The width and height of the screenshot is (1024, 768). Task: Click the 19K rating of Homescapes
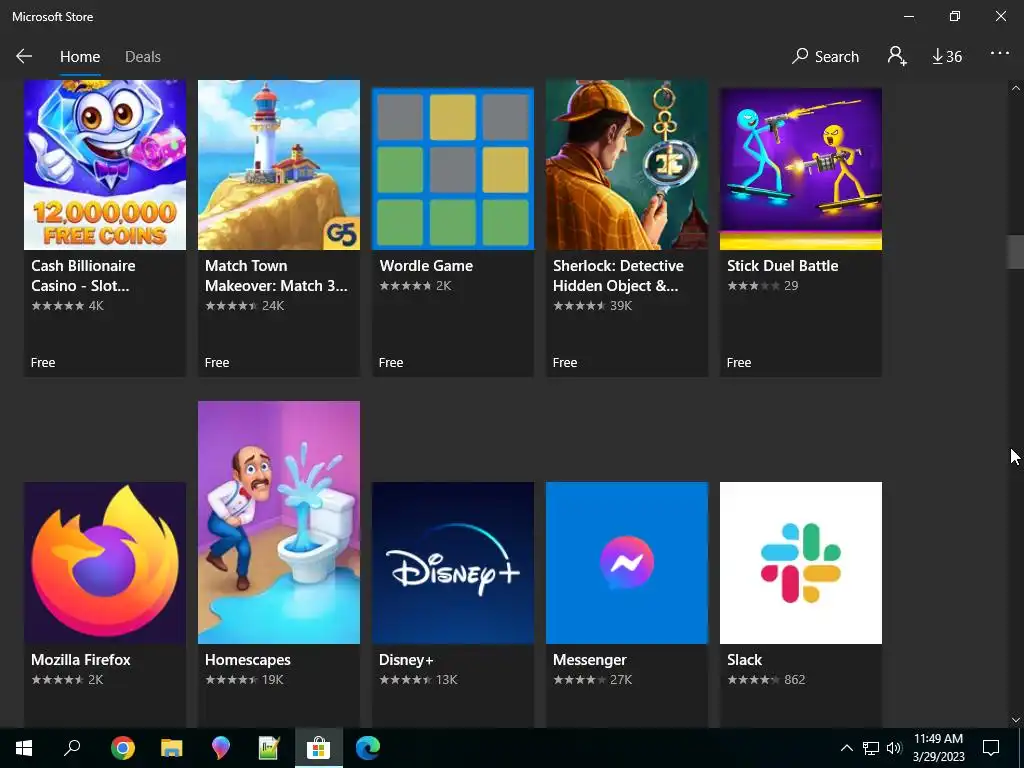(x=244, y=680)
